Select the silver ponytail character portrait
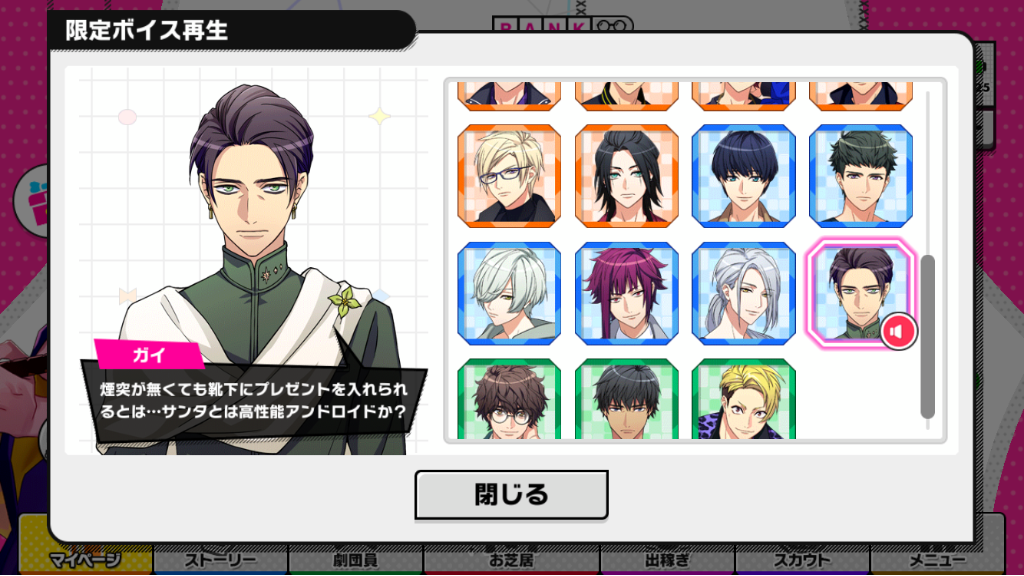This screenshot has height=576, width=1024. 744,293
